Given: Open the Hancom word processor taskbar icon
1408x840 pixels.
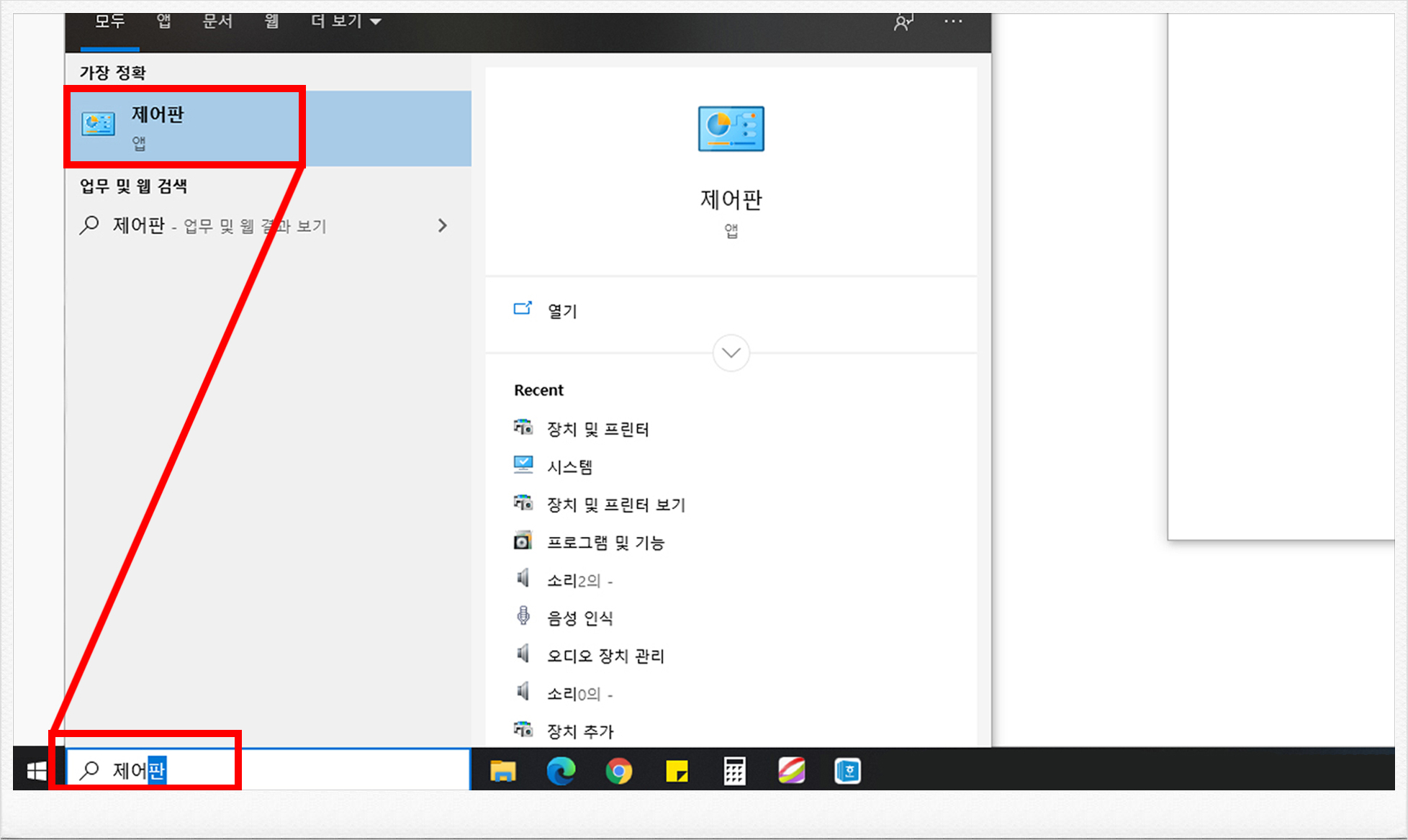Looking at the screenshot, I should click(848, 771).
